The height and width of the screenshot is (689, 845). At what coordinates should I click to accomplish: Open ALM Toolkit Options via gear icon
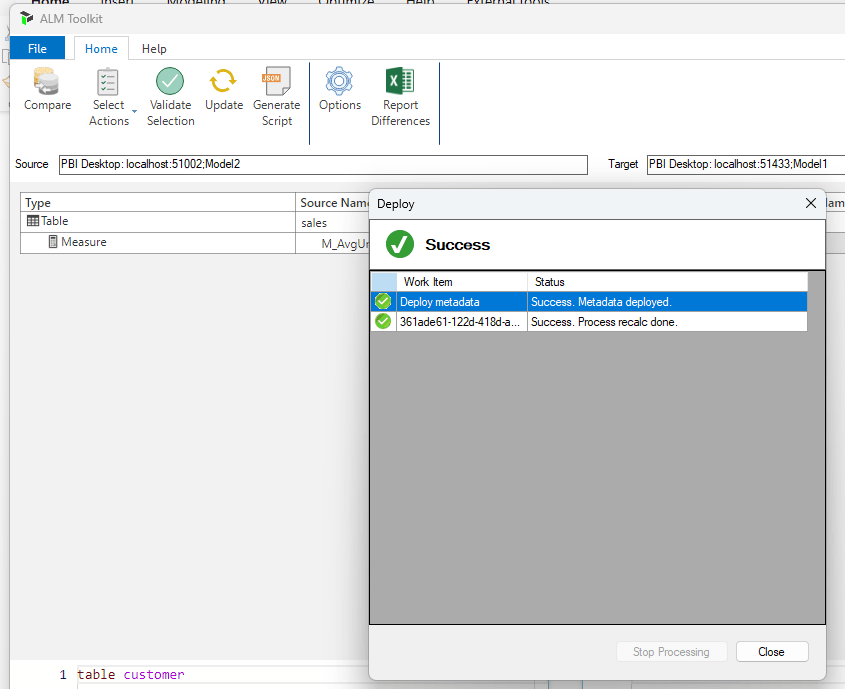(339, 82)
